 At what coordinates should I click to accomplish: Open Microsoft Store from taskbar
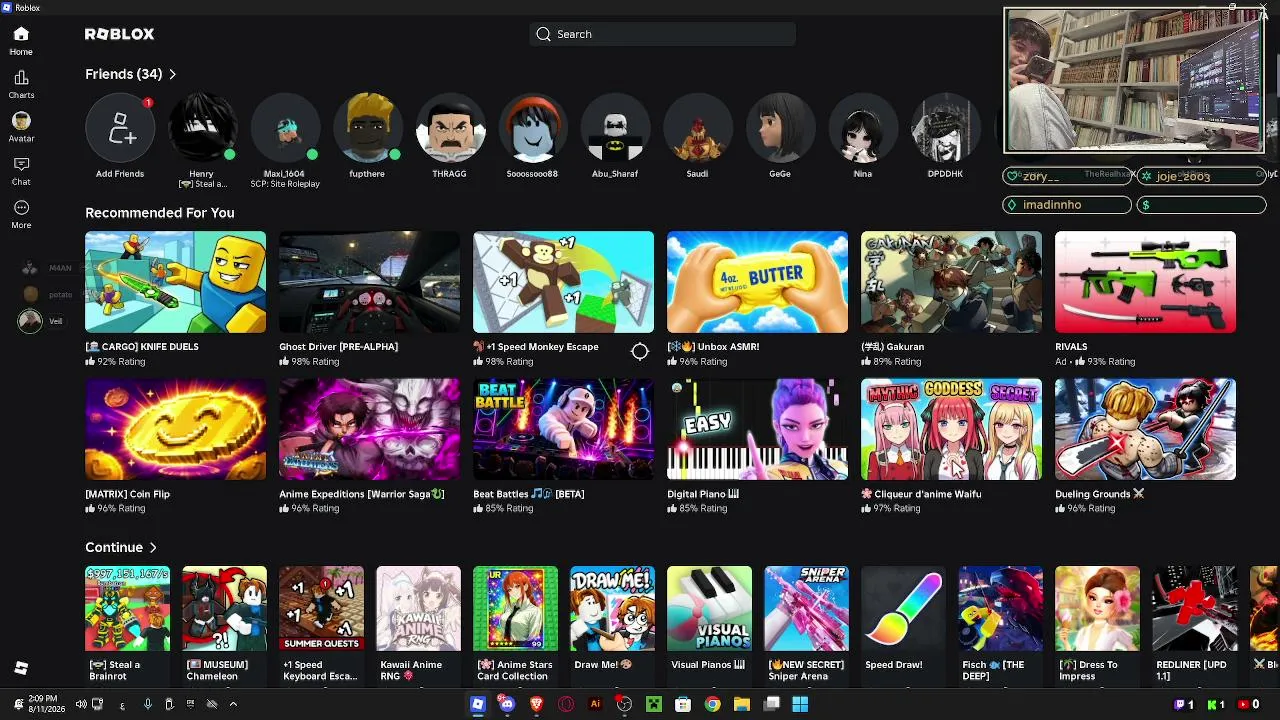click(683, 704)
